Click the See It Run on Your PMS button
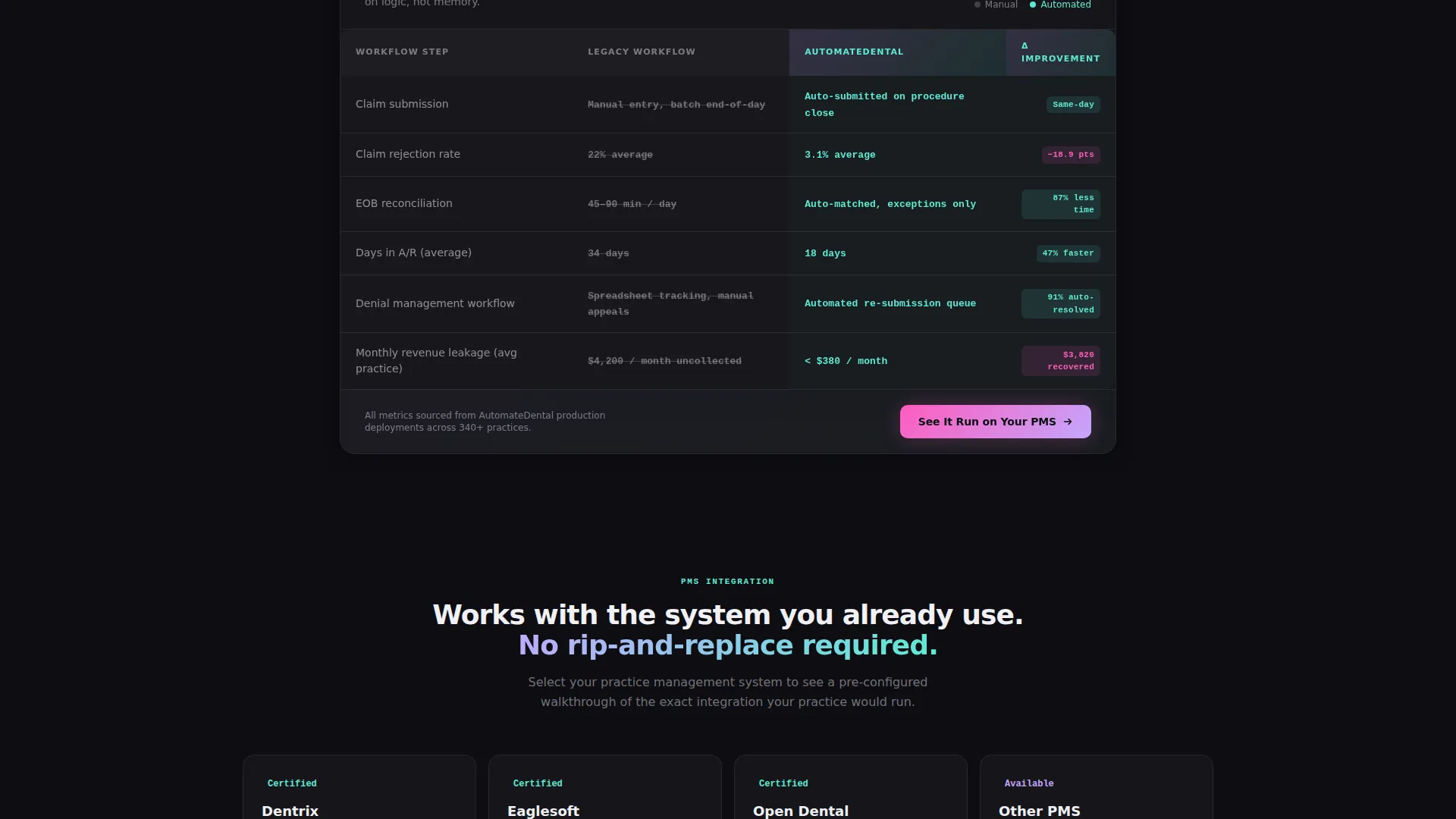Viewport: 1456px width, 819px height. click(x=995, y=422)
